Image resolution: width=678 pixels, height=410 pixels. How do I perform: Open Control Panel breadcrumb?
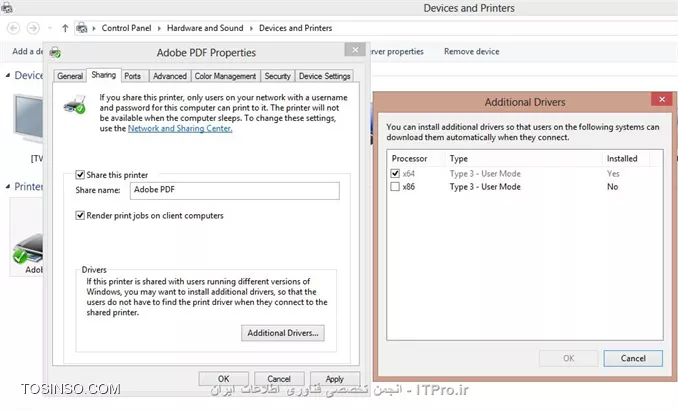[126, 28]
